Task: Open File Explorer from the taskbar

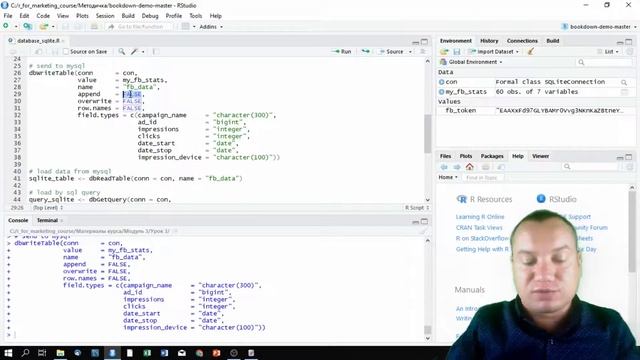Action: (60, 353)
